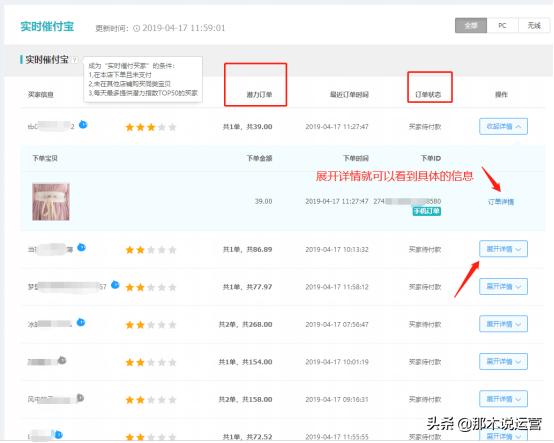Viewport: 554px width, 443px height.
Task: Click the blue badge icon in the 72.52 row
Action: 58,435
